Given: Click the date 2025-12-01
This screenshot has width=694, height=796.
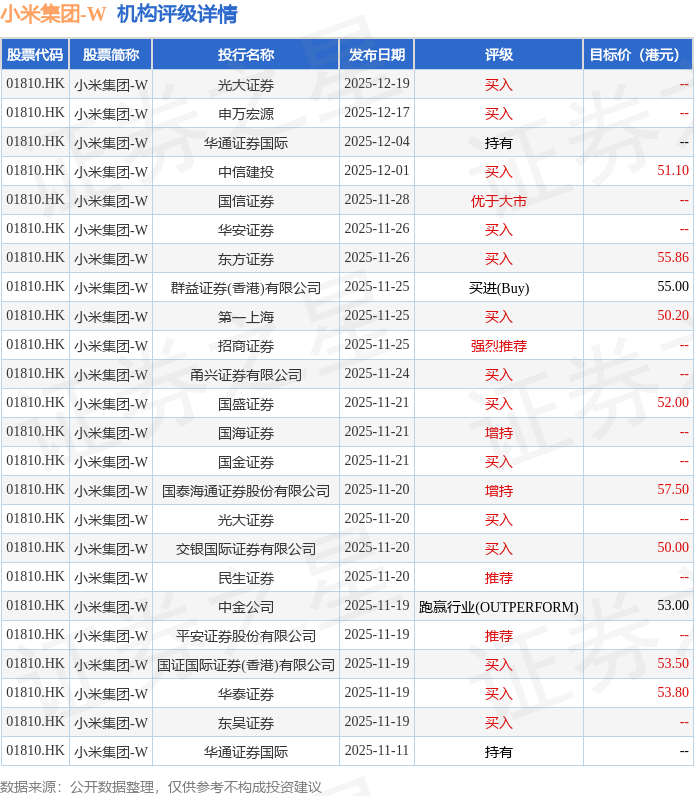Looking at the screenshot, I should [x=377, y=170].
